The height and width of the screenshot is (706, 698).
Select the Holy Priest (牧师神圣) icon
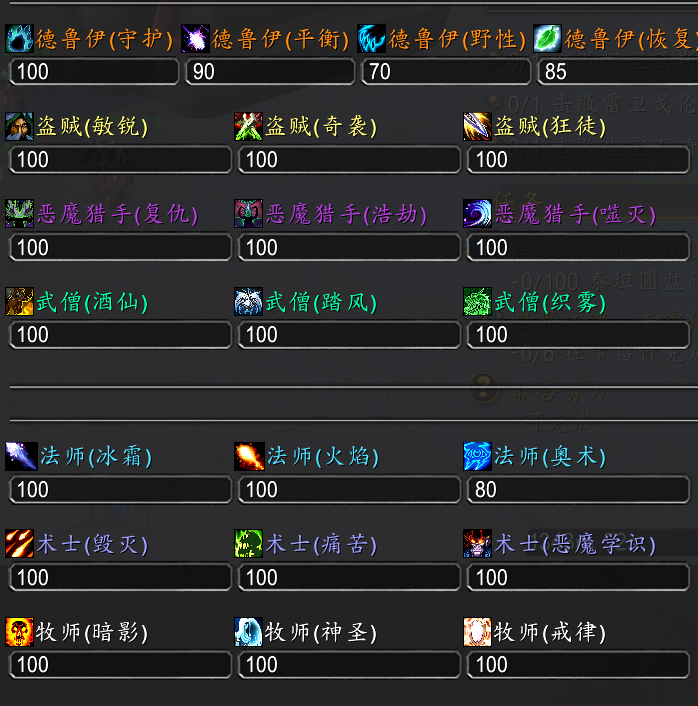coord(249,632)
